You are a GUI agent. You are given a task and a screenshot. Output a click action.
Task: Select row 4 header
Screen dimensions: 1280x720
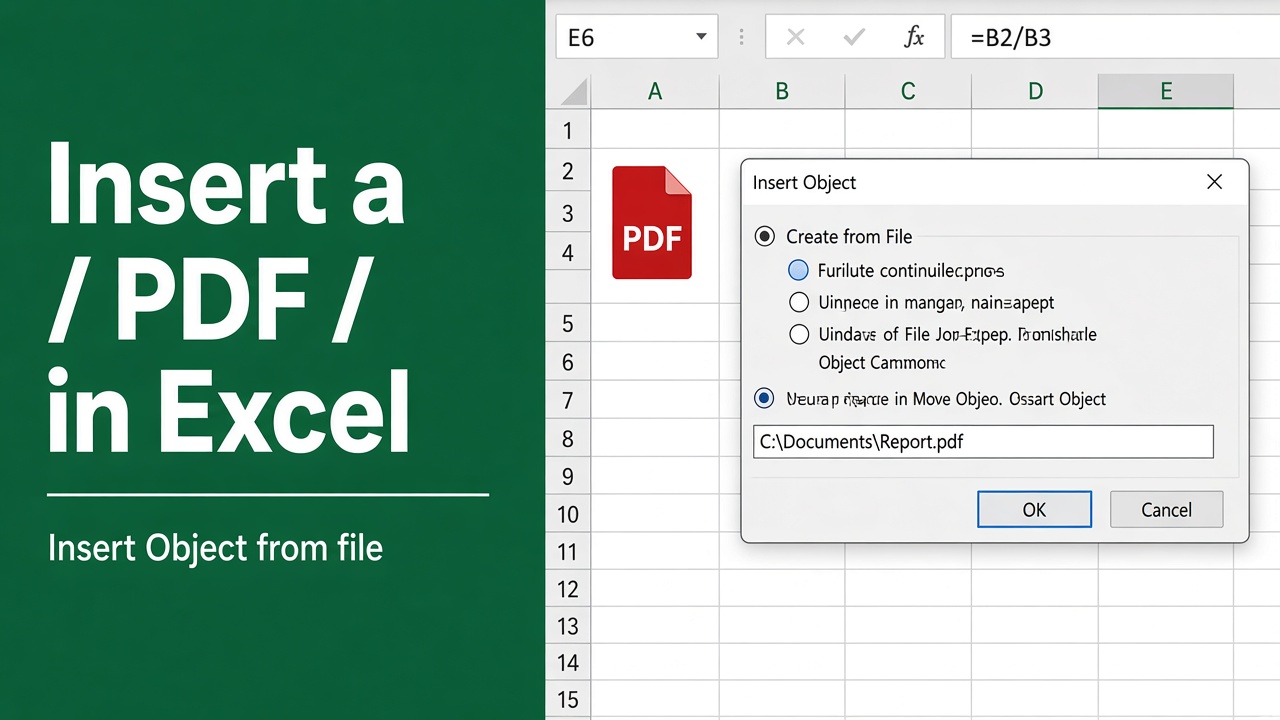568,253
